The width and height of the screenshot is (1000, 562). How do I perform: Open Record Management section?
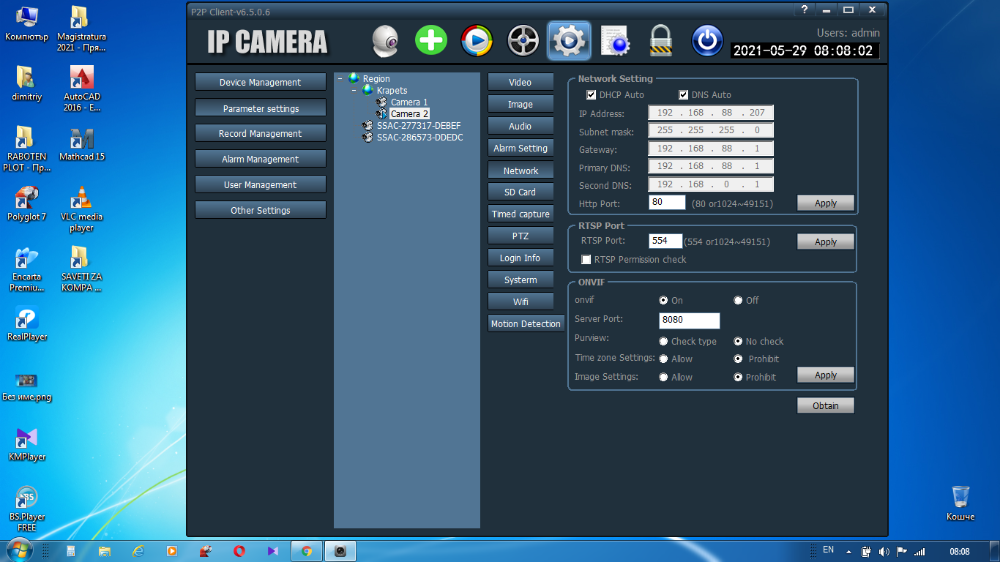(260, 133)
